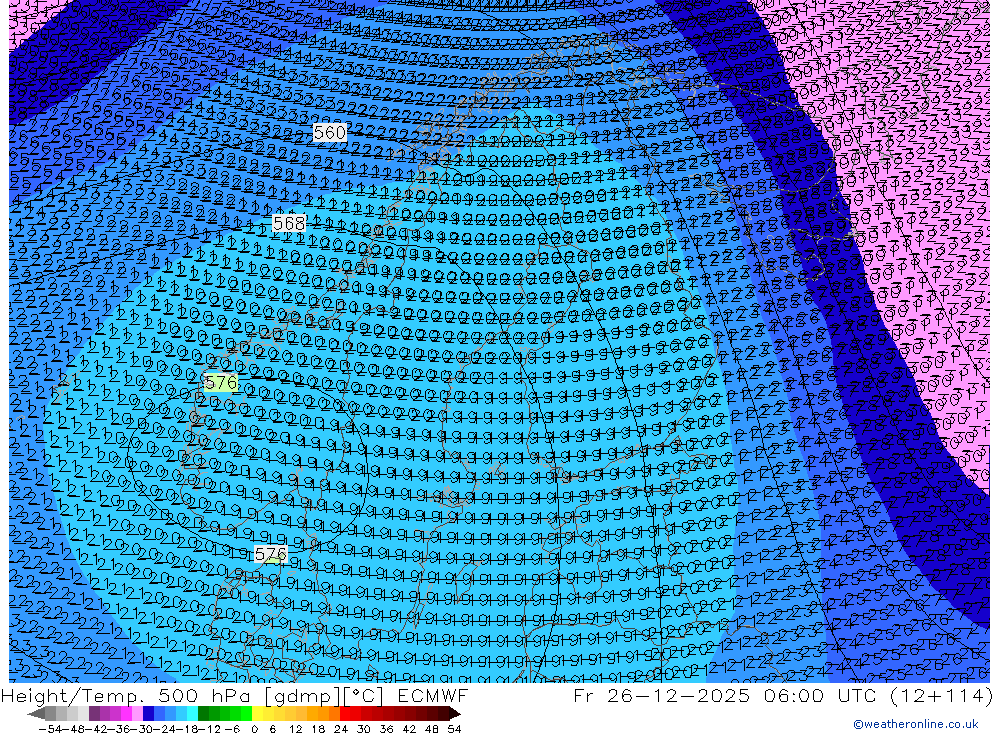Select the dark purple legend swatch

94,713
